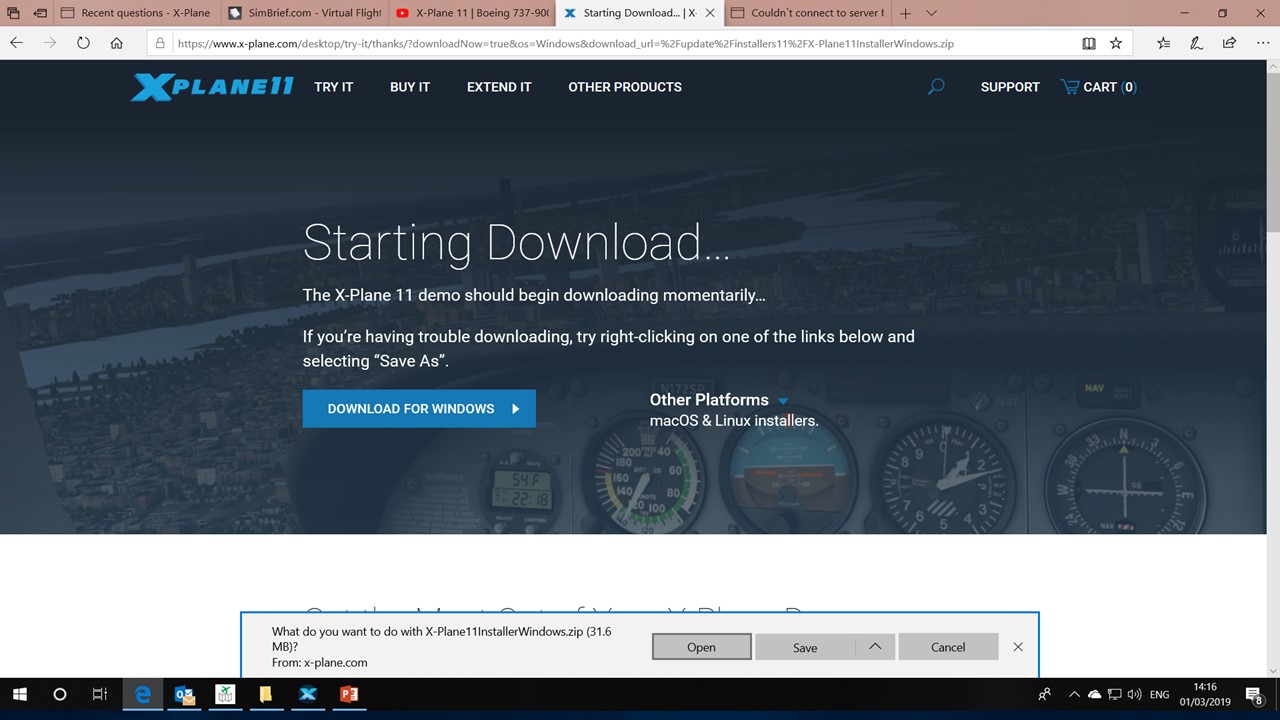
Task: Cancel the installer download
Action: (947, 647)
